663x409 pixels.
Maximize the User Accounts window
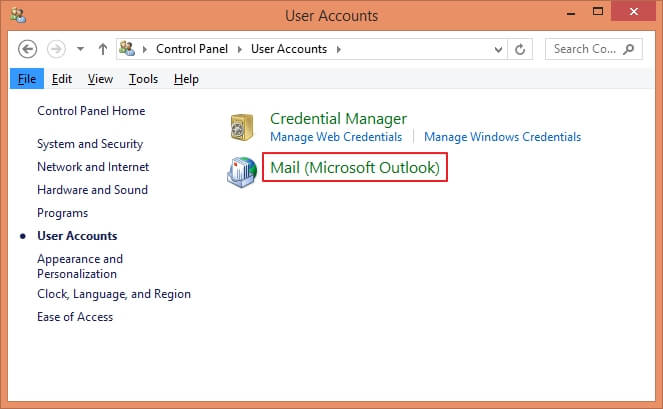598,11
